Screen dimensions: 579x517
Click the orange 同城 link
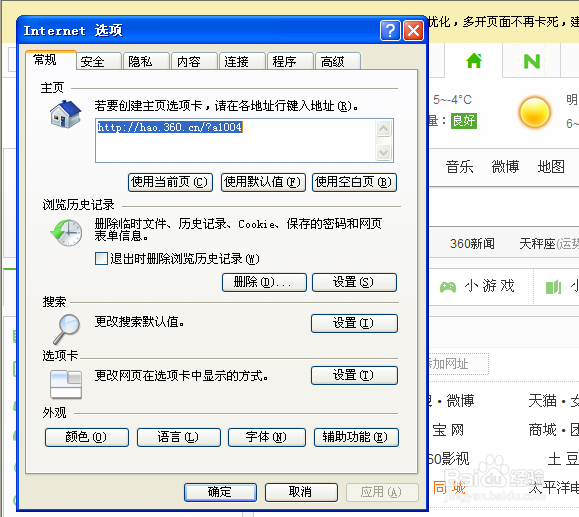[449, 488]
